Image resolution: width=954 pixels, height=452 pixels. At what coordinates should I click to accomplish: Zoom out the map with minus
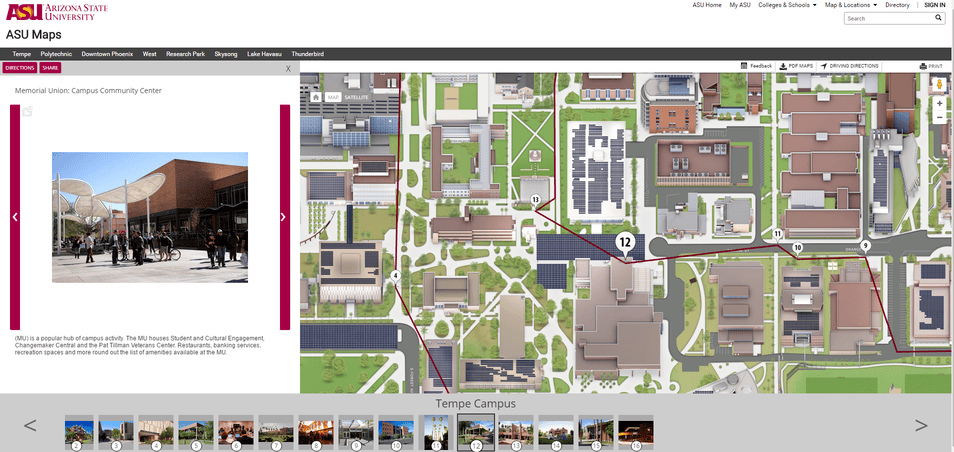(939, 117)
